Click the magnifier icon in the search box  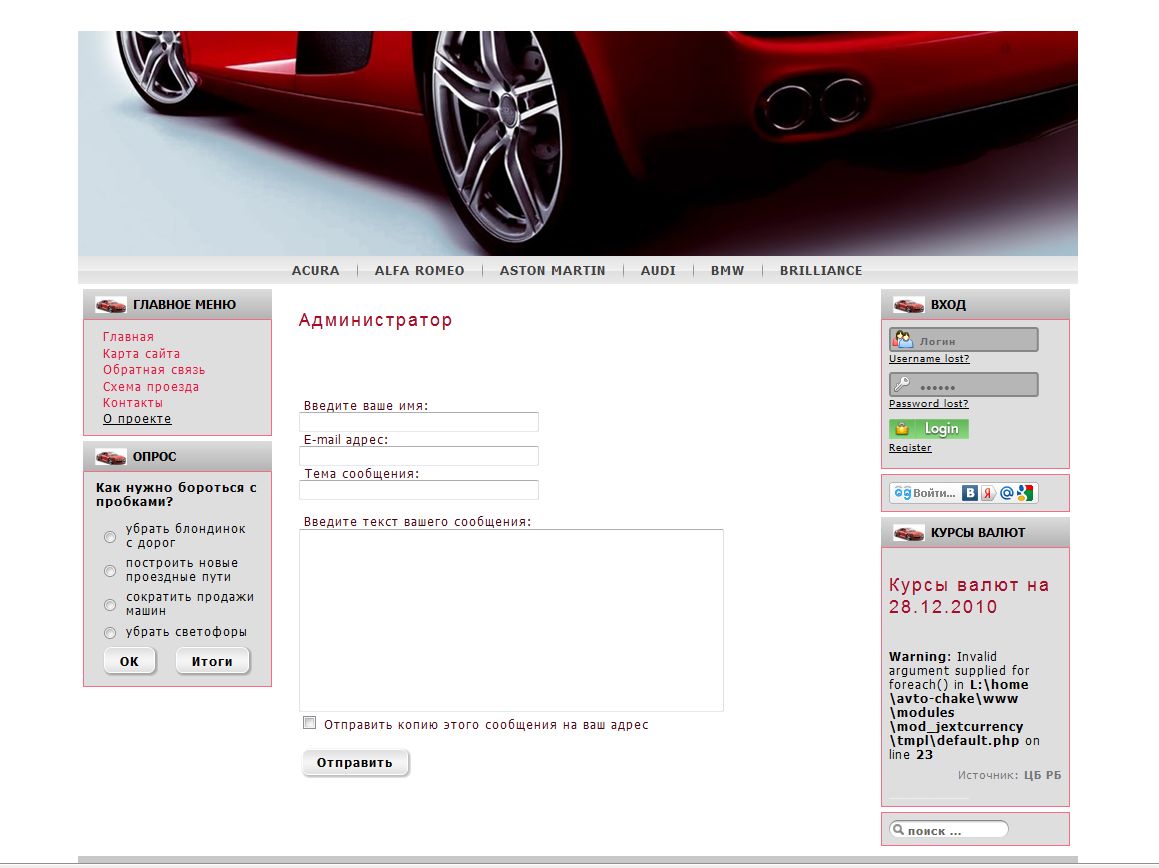(x=898, y=830)
